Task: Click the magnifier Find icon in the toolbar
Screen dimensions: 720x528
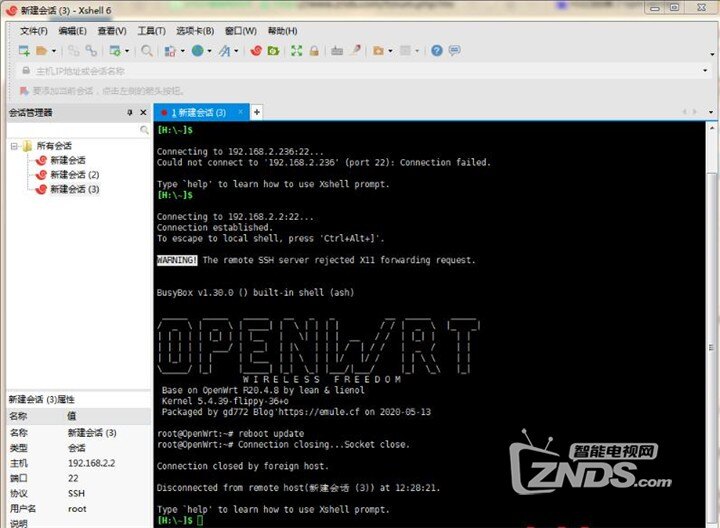Action: [147, 51]
